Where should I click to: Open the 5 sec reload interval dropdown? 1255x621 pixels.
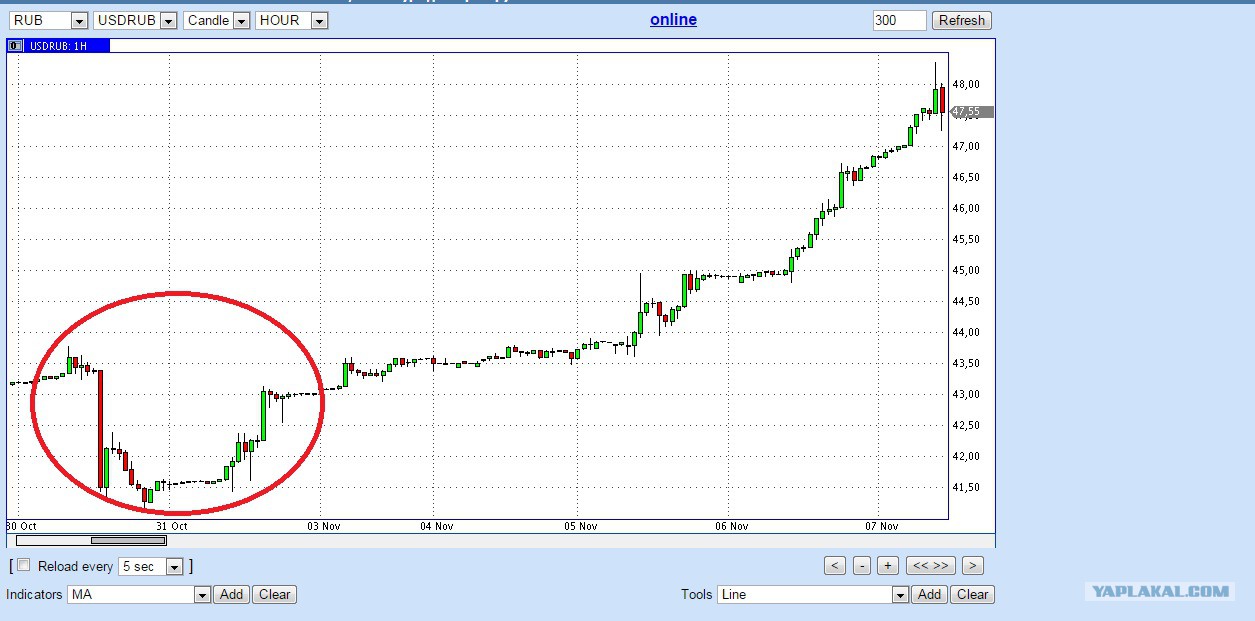[151, 566]
